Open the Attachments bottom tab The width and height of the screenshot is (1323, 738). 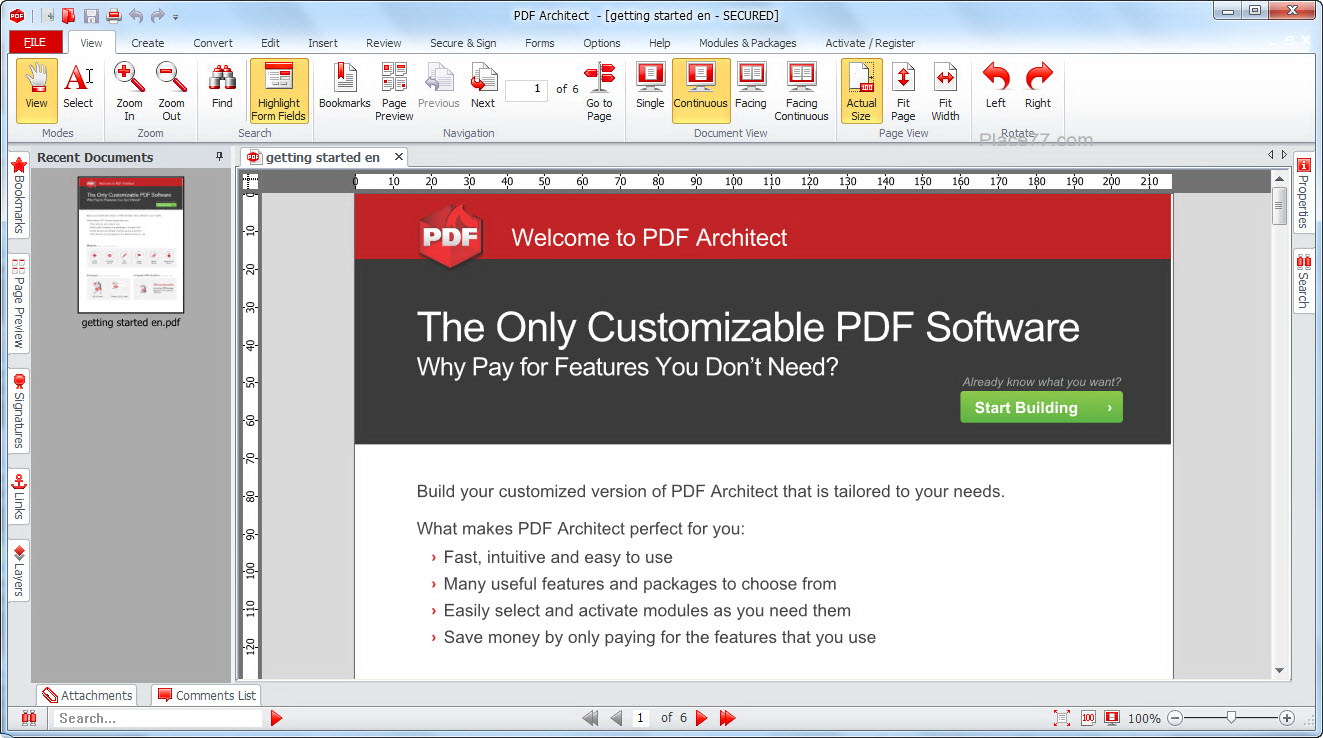(87, 695)
